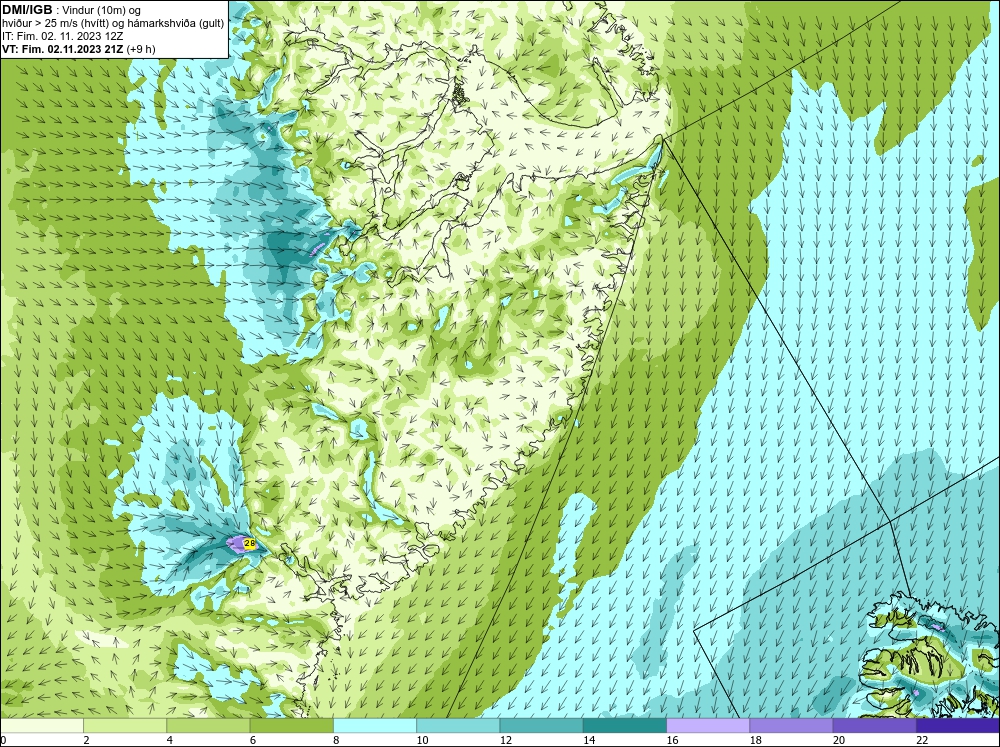Click the 12–14 m/s legend color swatch
1000x747 pixels.
[541, 726]
